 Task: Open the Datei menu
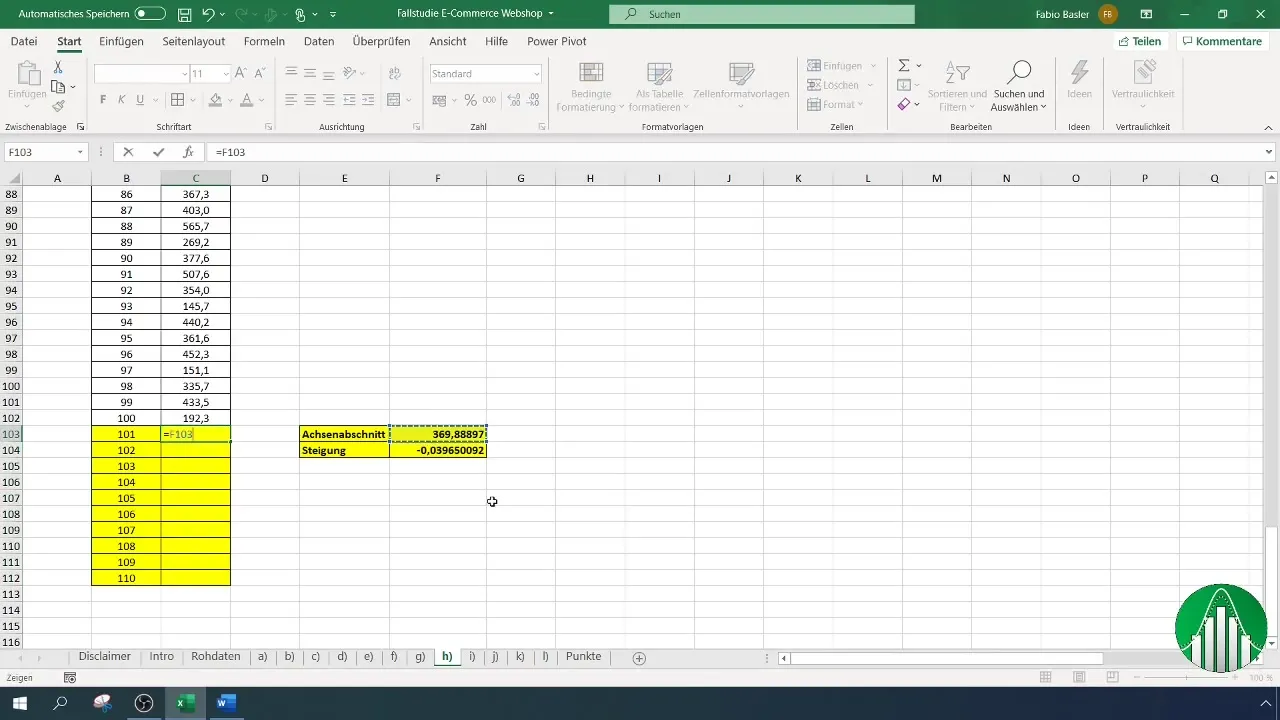24,41
